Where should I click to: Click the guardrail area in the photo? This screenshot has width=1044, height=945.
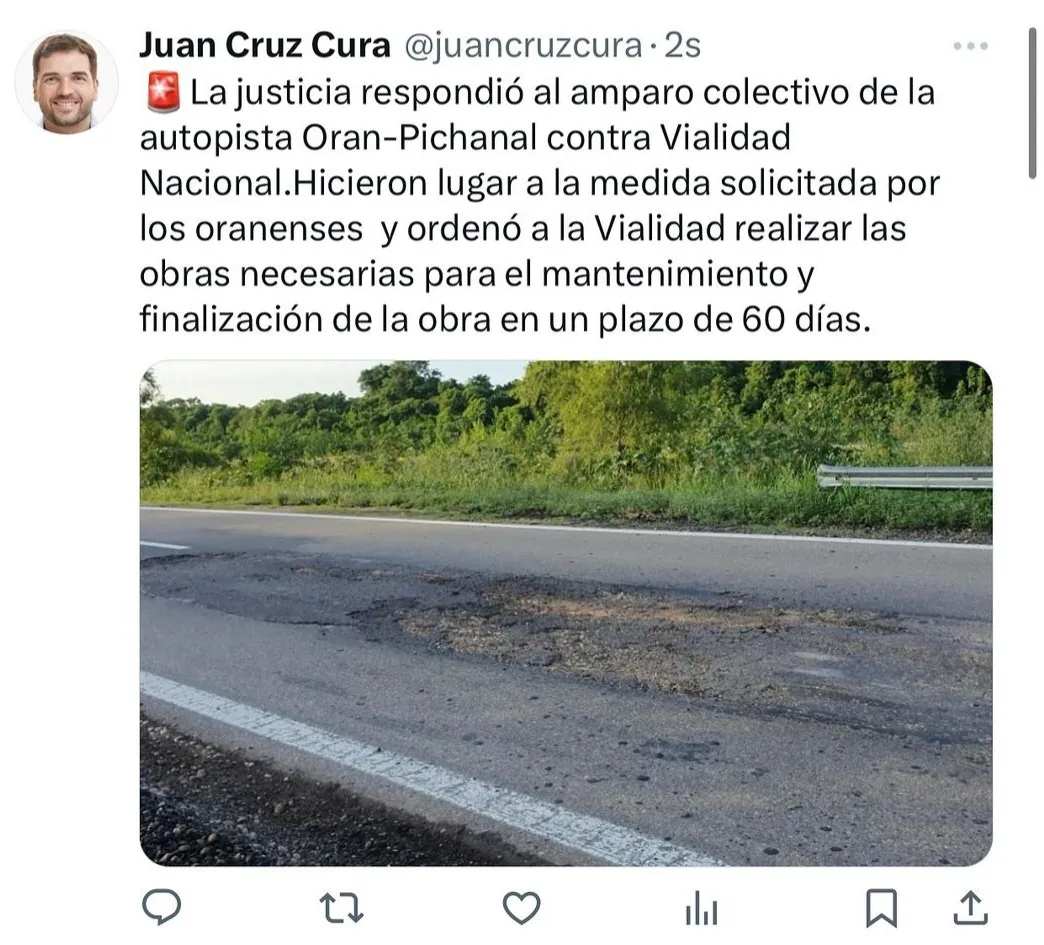[x=904, y=477]
